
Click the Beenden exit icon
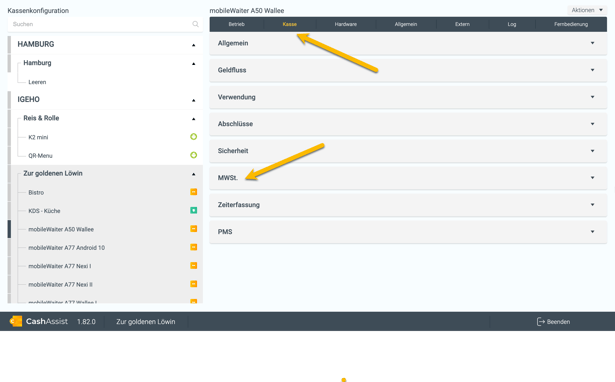540,322
